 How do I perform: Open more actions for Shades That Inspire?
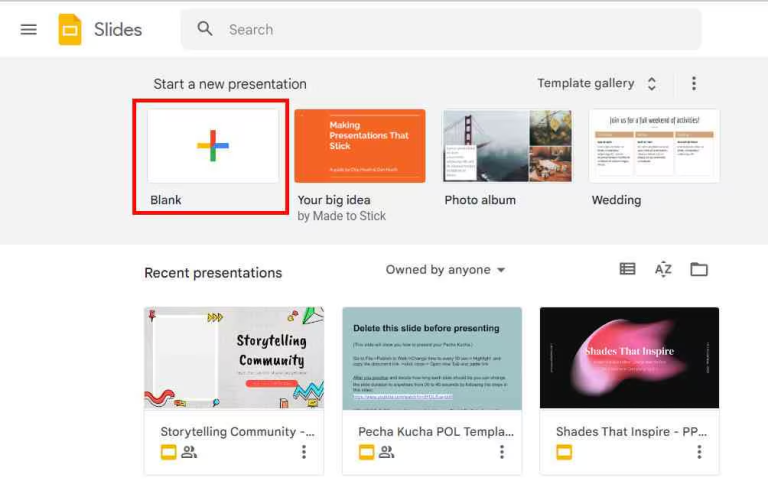pyautogui.click(x=699, y=452)
